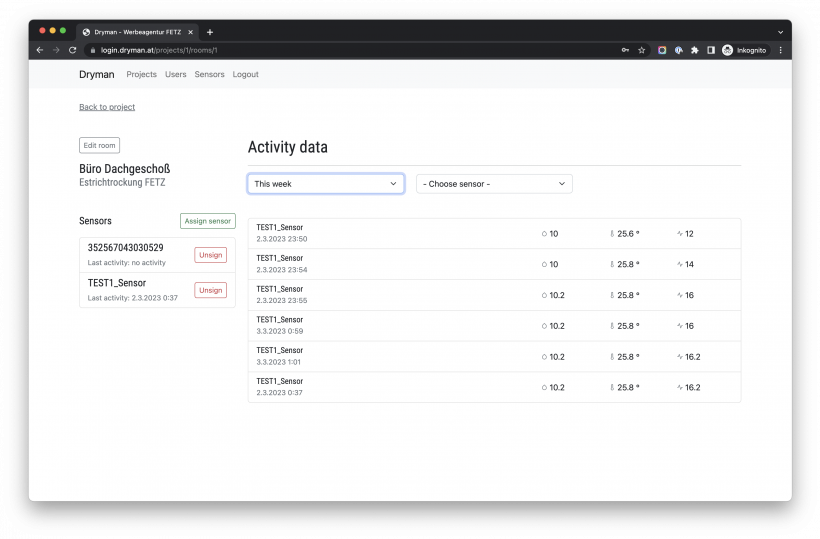Viewport: 820px width, 539px height.
Task: Open a new browser tab
Action: [x=209, y=32]
